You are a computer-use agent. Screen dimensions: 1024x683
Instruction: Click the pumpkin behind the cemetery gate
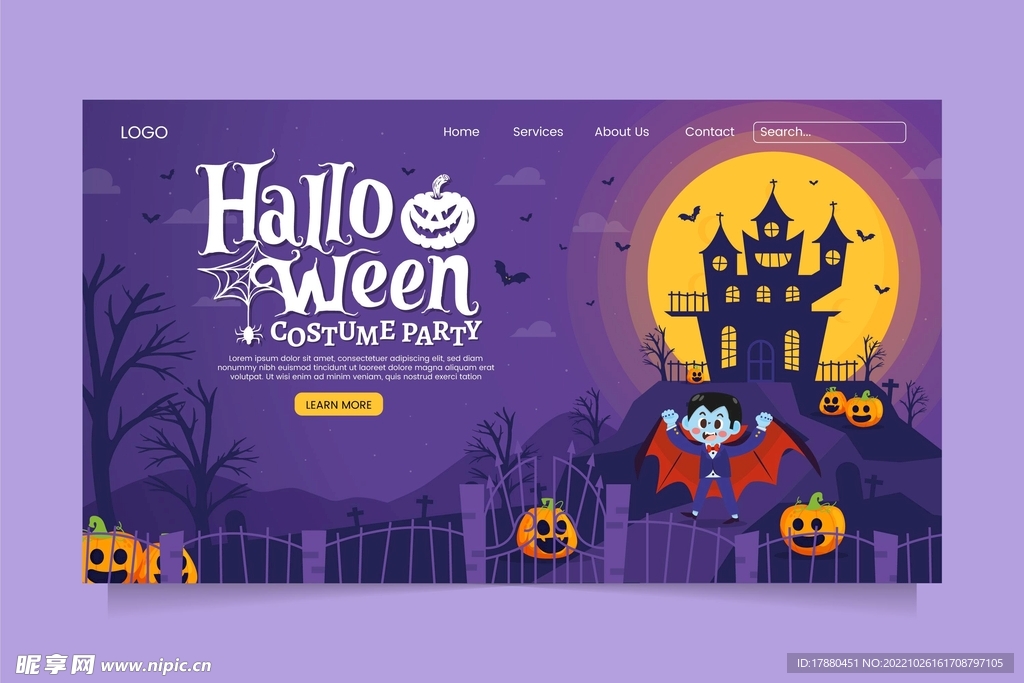(x=547, y=529)
